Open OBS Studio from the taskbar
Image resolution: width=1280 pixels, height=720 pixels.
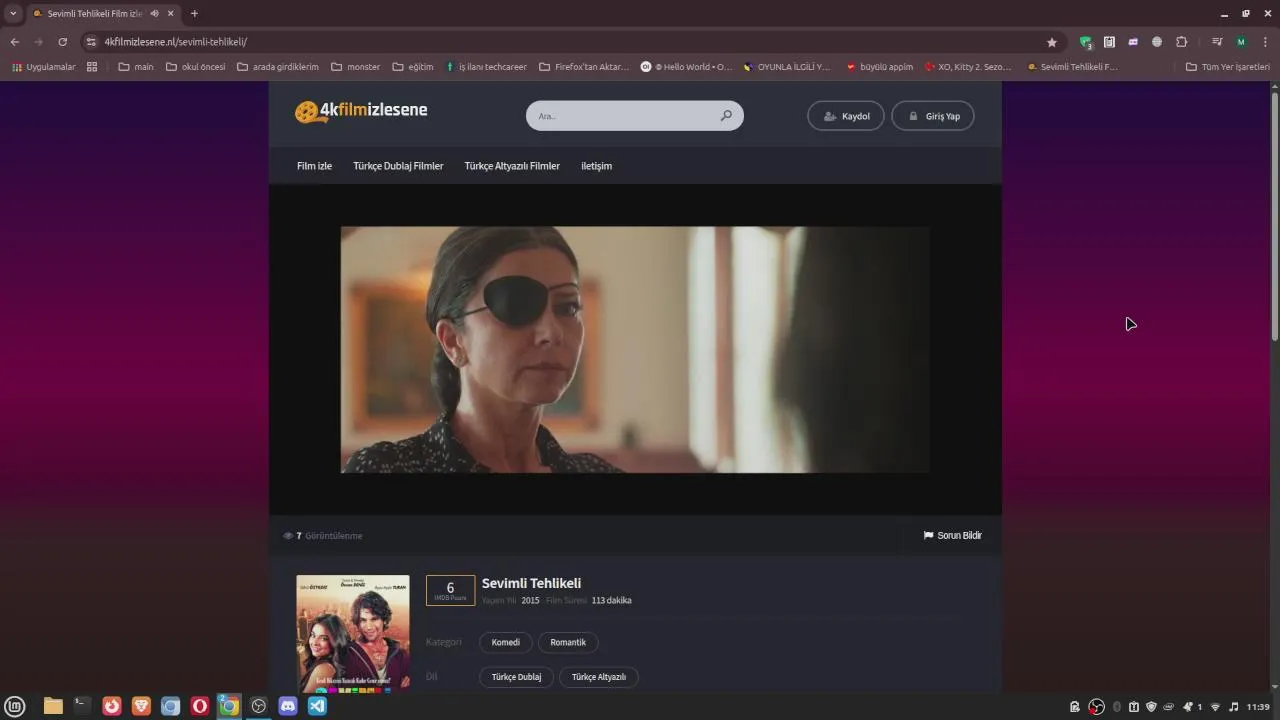259,706
